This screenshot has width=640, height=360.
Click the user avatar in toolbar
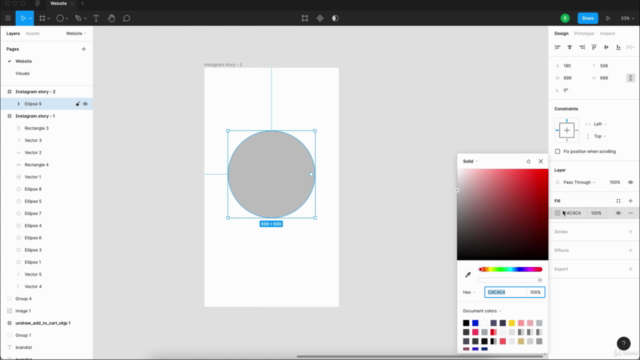[565, 18]
